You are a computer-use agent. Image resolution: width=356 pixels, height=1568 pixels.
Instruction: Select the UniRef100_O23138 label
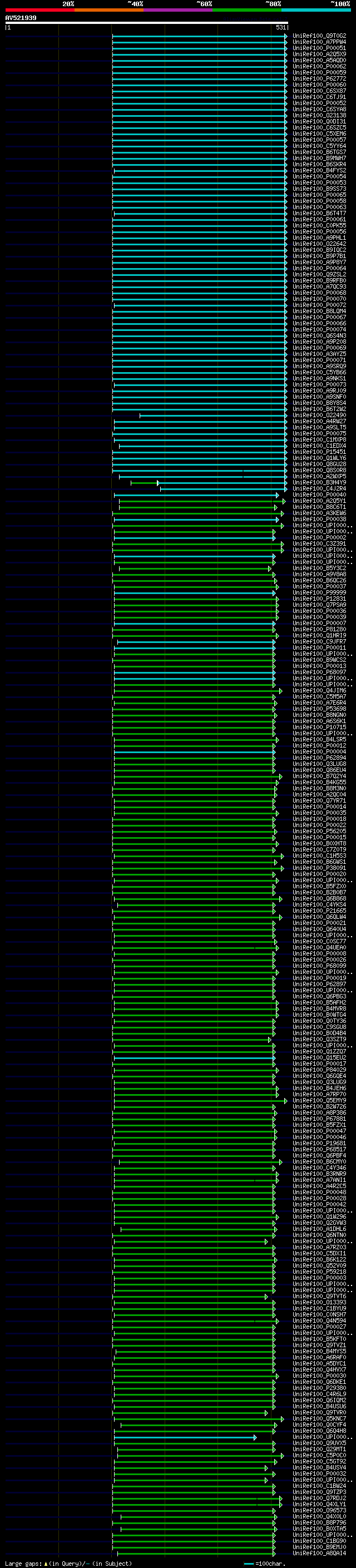click(x=319, y=115)
